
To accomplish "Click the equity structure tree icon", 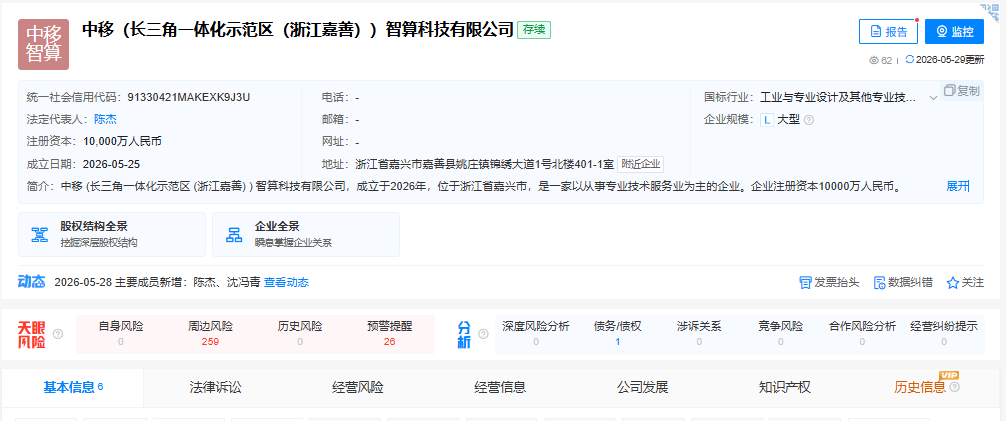I will coord(40,235).
